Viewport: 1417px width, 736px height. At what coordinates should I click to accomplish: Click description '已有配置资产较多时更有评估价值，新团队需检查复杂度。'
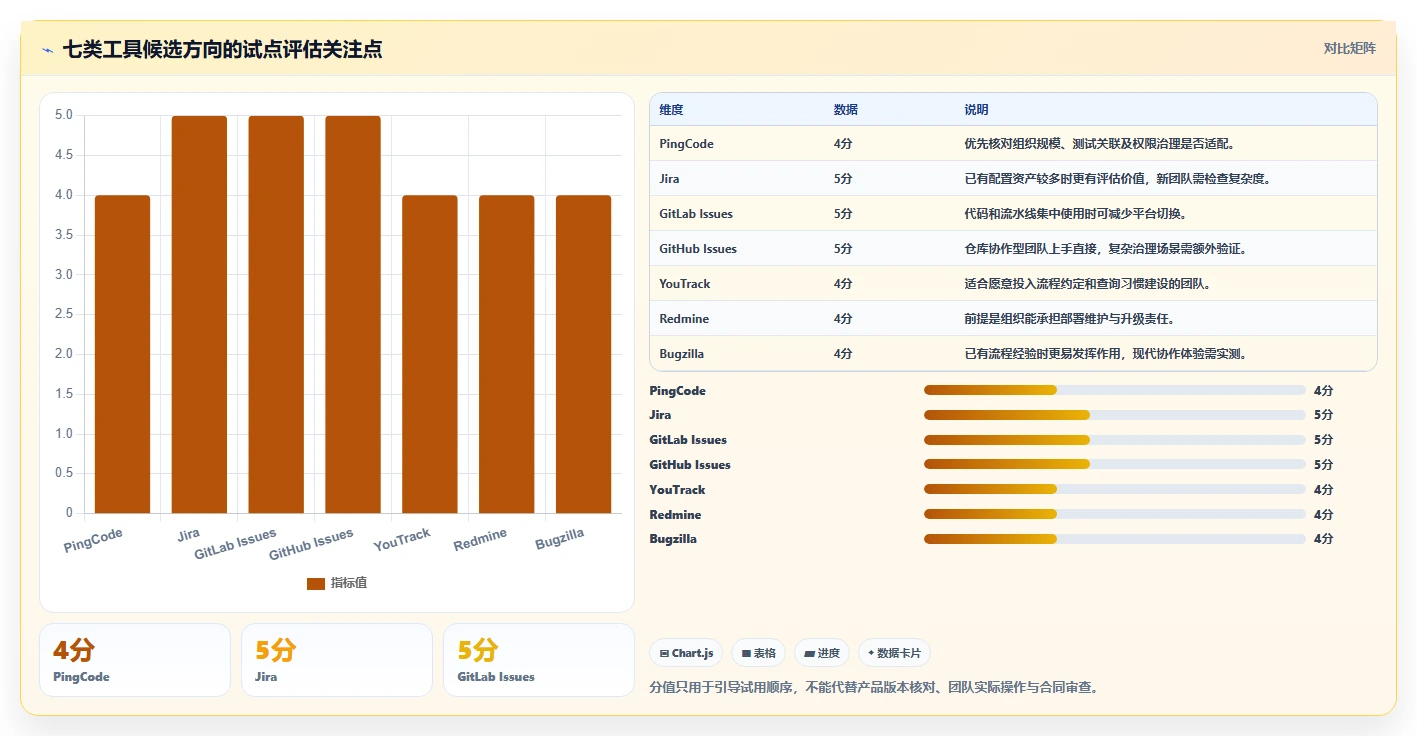click(1117, 179)
